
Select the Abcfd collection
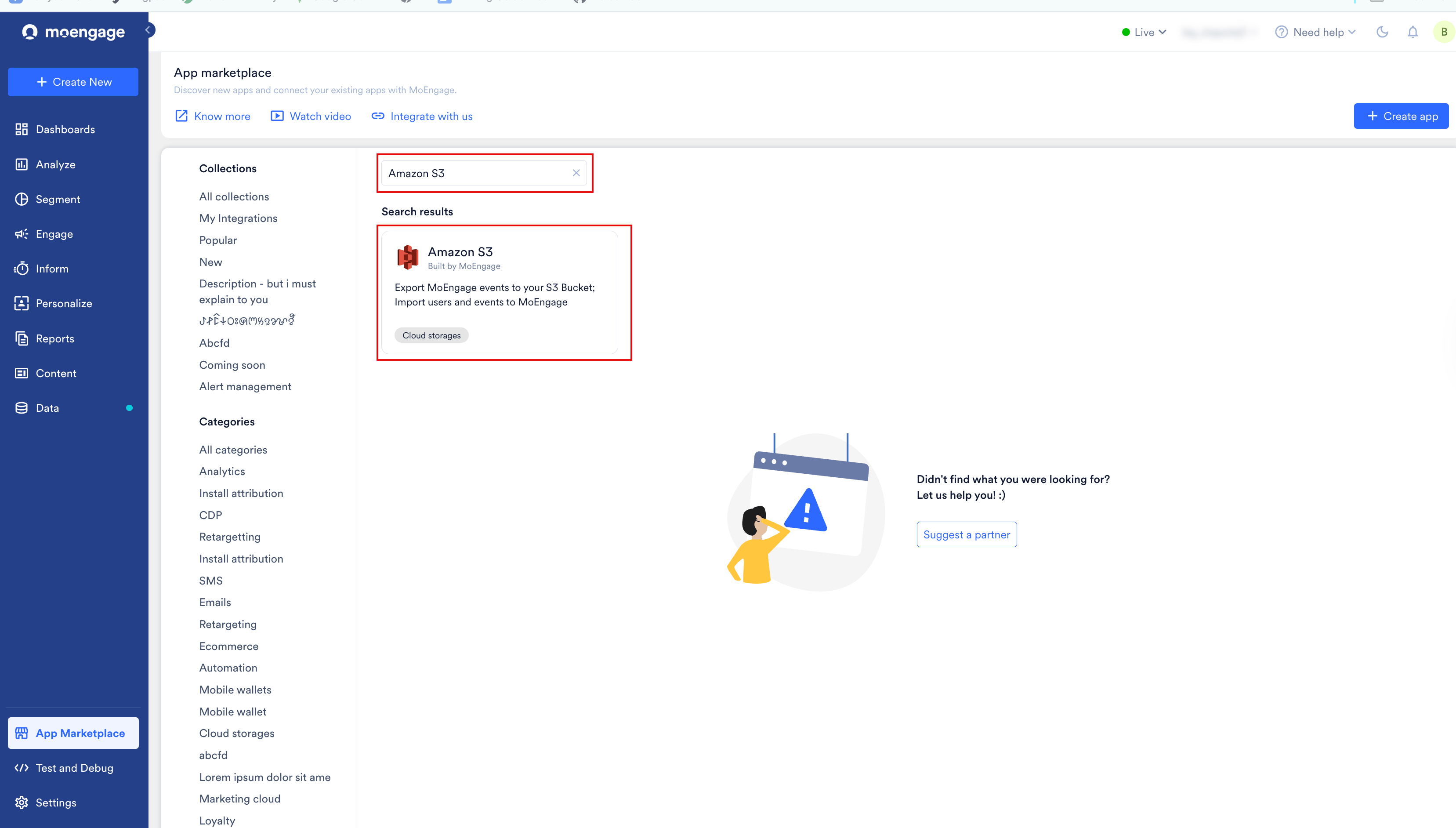[x=214, y=343]
